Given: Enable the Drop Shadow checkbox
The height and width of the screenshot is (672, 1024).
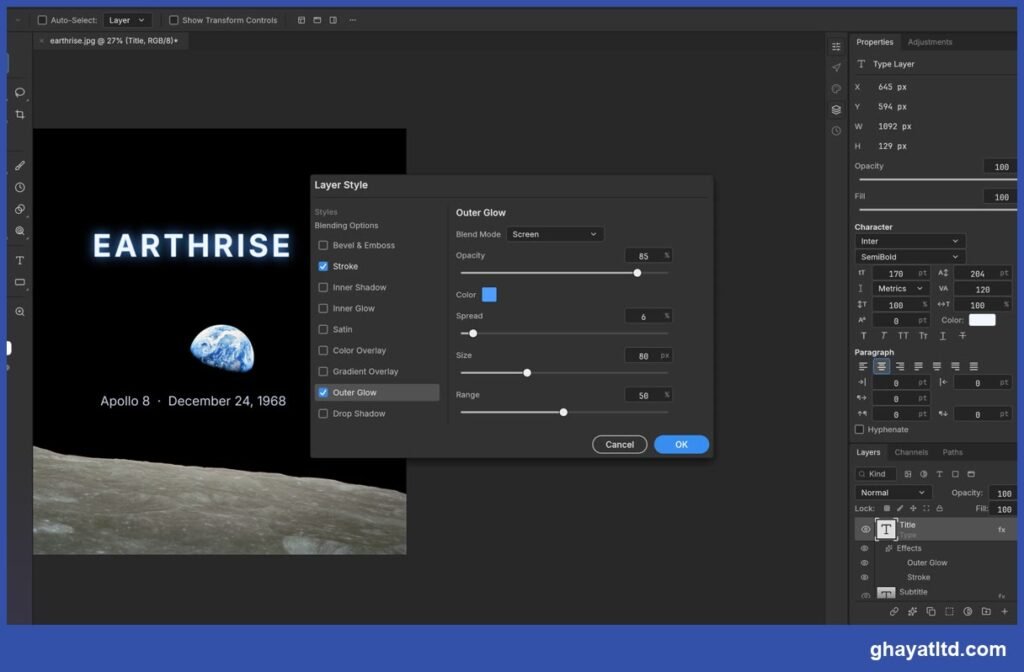Looking at the screenshot, I should point(323,413).
